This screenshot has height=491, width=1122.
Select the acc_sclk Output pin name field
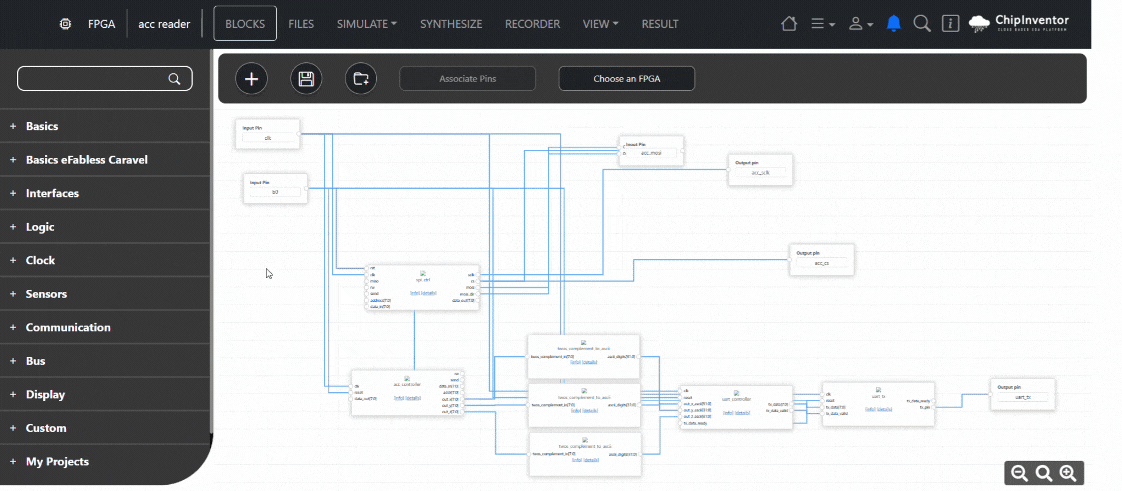point(760,172)
